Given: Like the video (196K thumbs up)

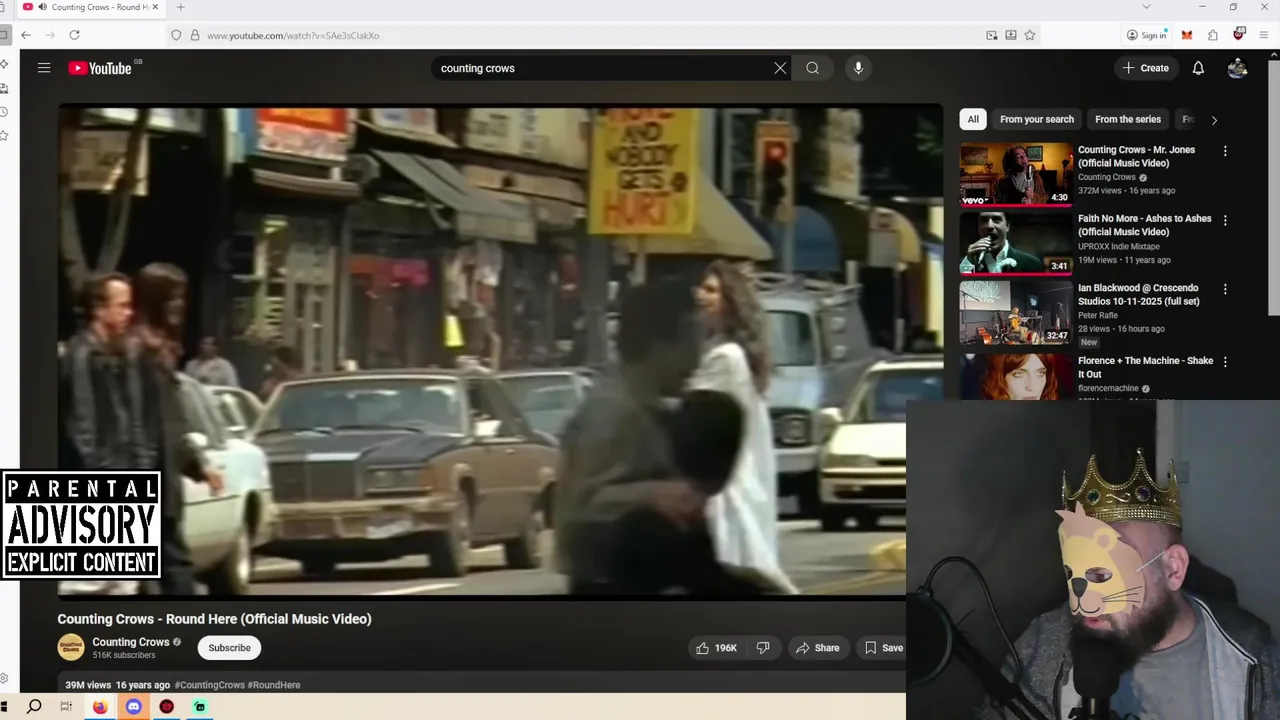Looking at the screenshot, I should click(716, 648).
